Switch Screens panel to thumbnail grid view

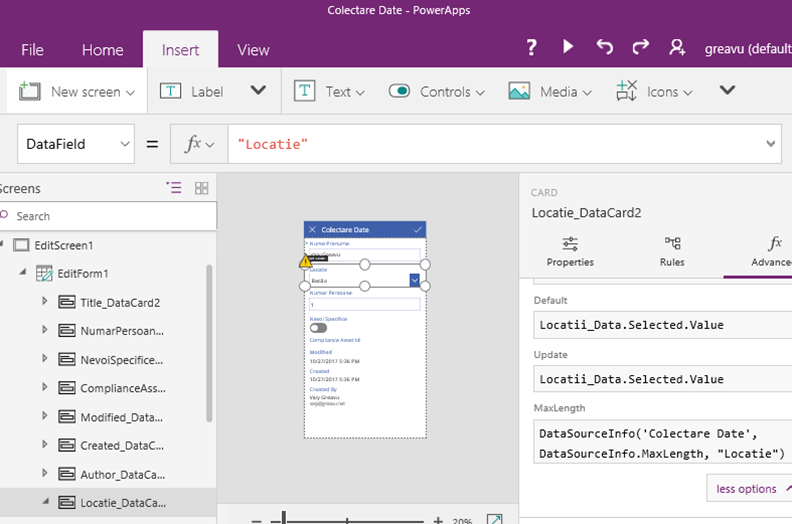pyautogui.click(x=201, y=188)
